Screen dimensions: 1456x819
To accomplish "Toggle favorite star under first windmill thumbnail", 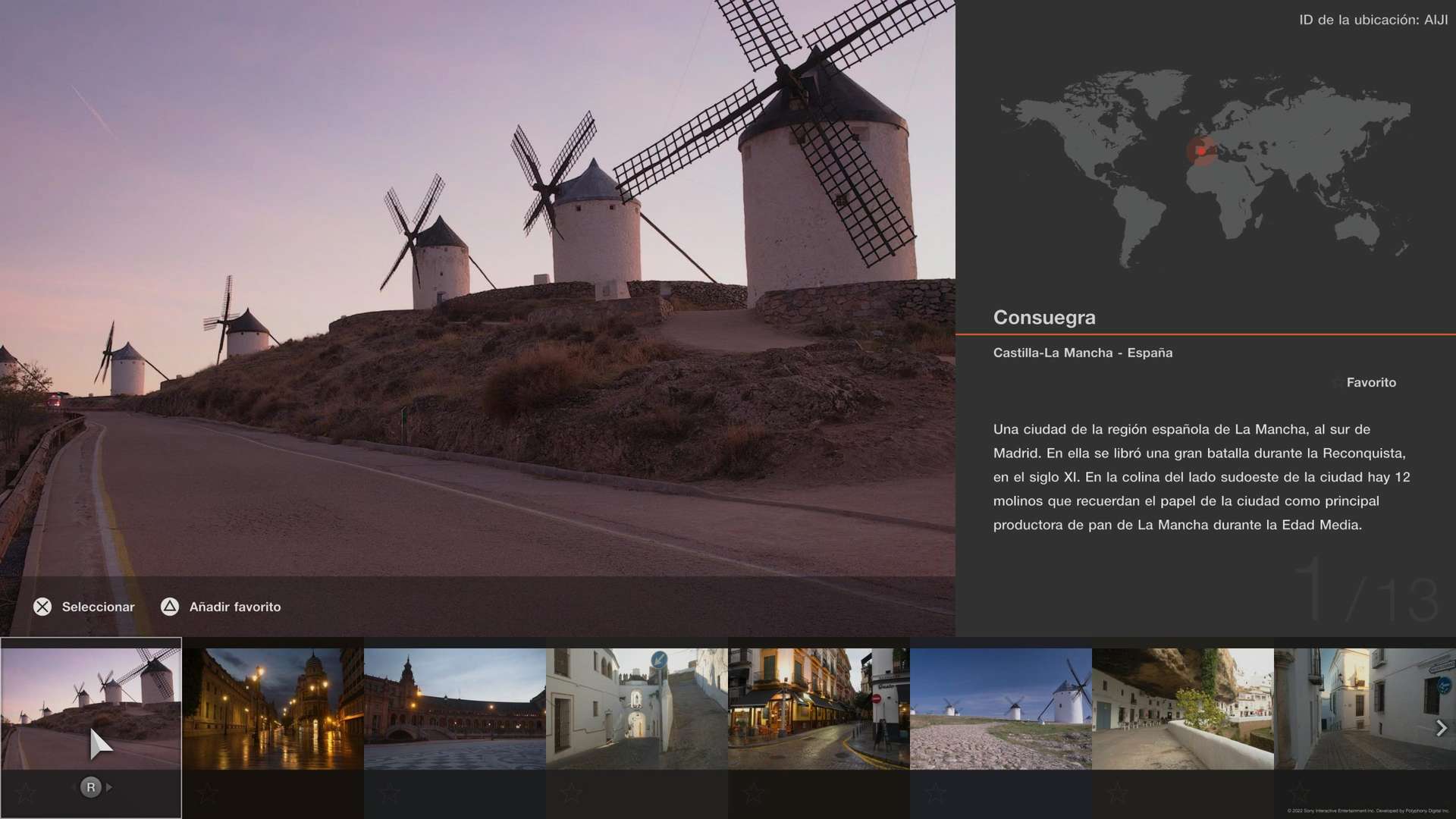I will [x=26, y=793].
